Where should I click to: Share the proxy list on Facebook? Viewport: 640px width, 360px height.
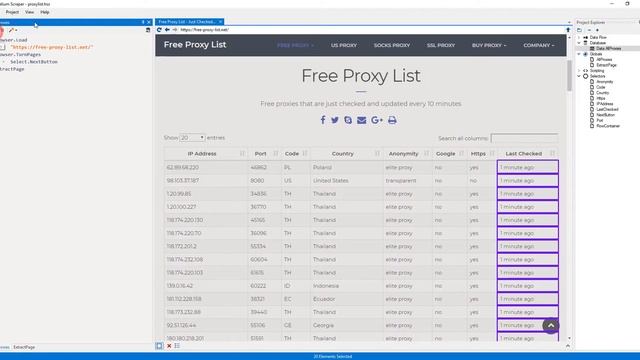(323, 120)
